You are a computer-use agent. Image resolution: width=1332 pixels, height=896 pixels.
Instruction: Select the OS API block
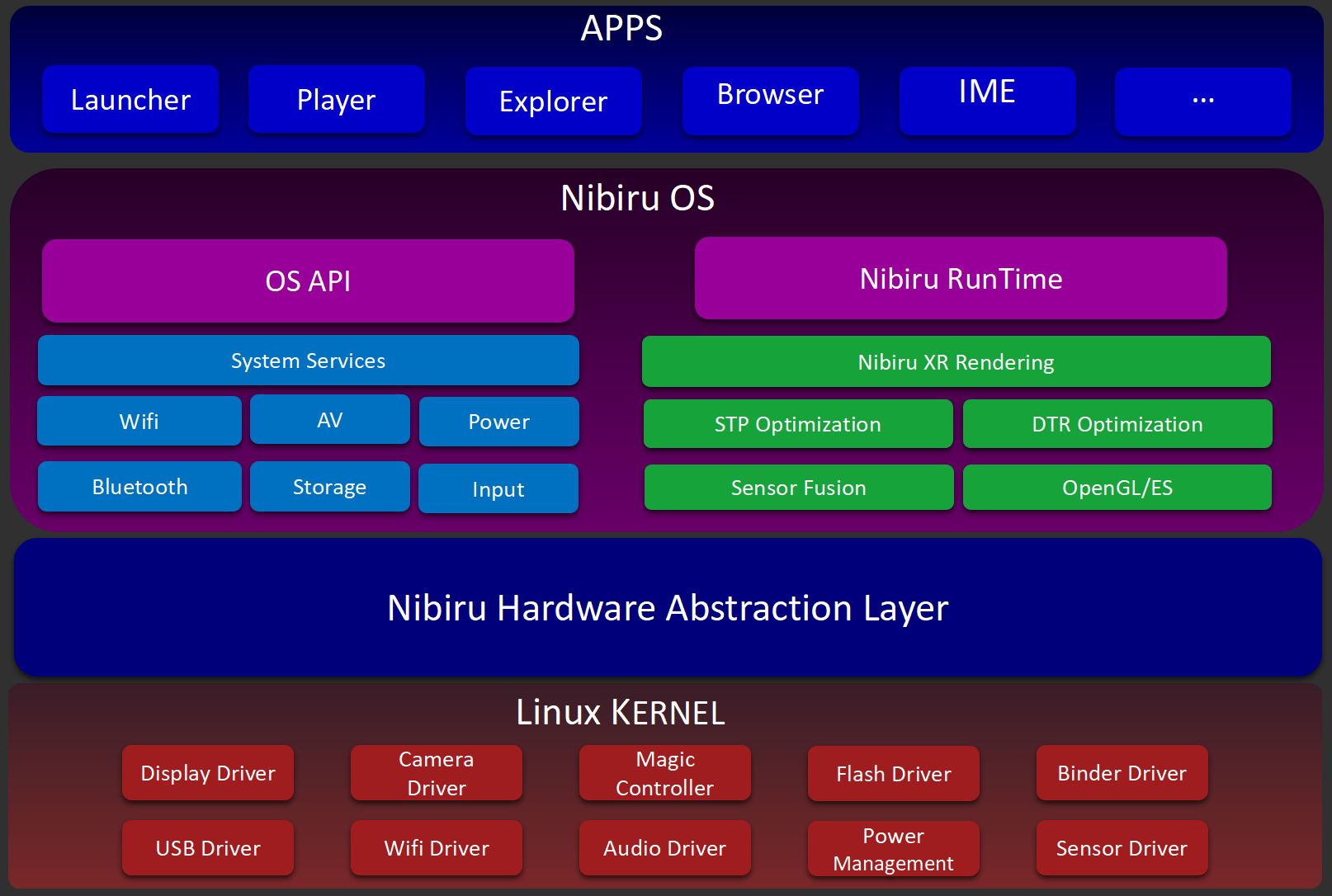point(308,281)
